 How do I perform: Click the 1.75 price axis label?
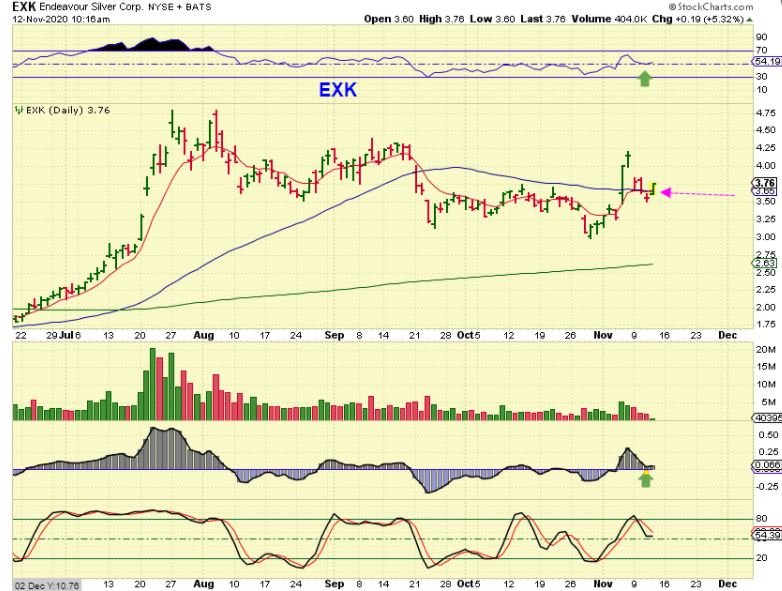click(x=766, y=325)
